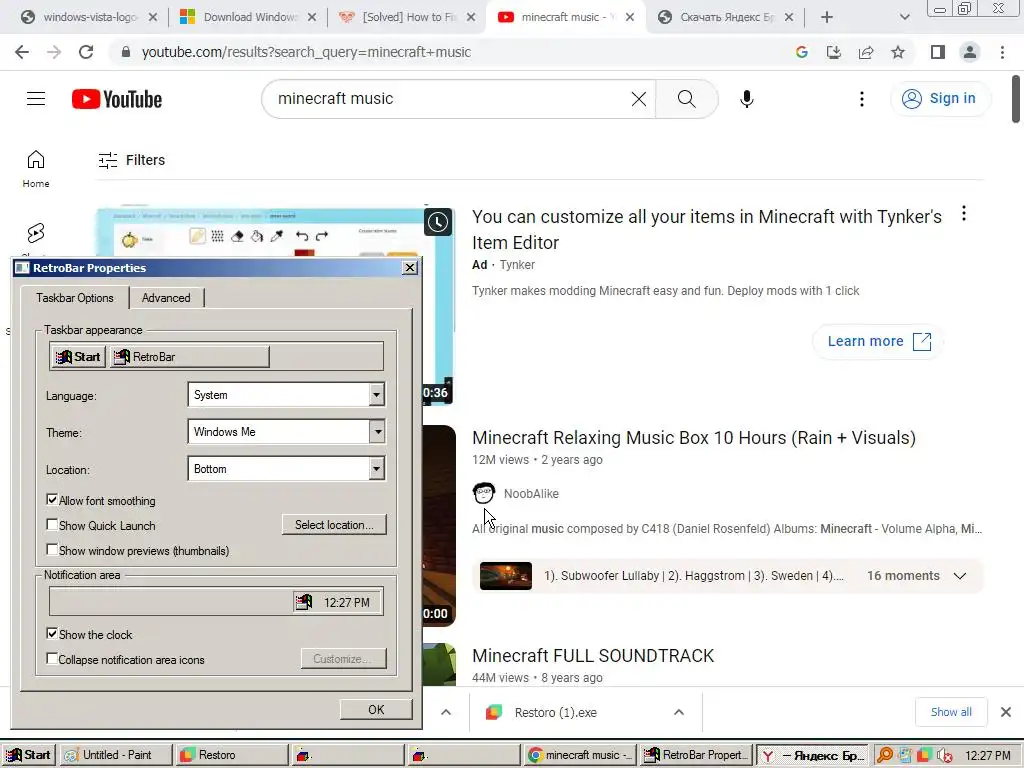Image resolution: width=1024 pixels, height=768 pixels.
Task: Open options for left download item
Action: [x=446, y=712]
